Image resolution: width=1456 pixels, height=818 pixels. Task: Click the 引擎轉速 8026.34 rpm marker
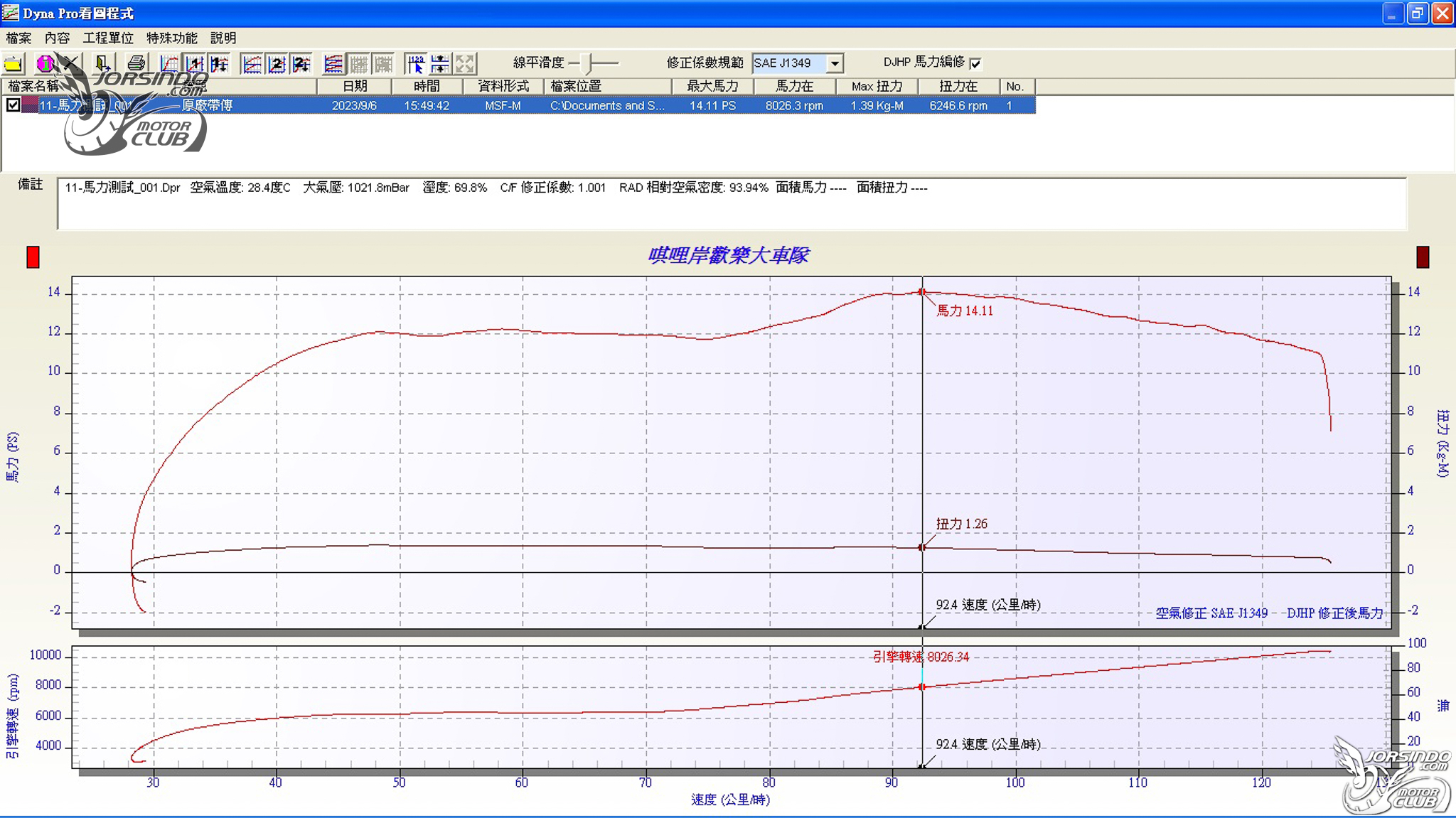pyautogui.click(x=922, y=687)
